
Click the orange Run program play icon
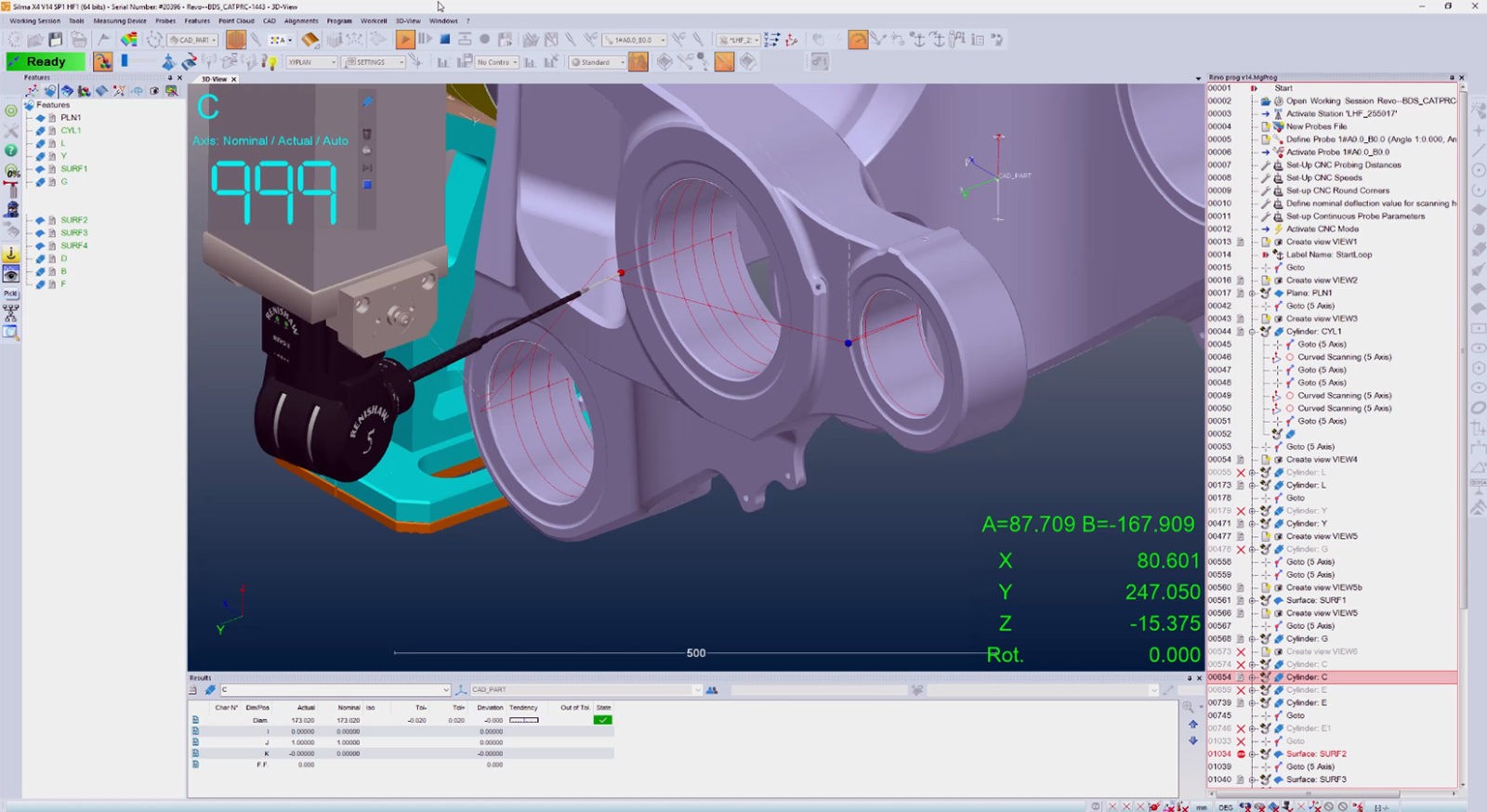point(404,39)
